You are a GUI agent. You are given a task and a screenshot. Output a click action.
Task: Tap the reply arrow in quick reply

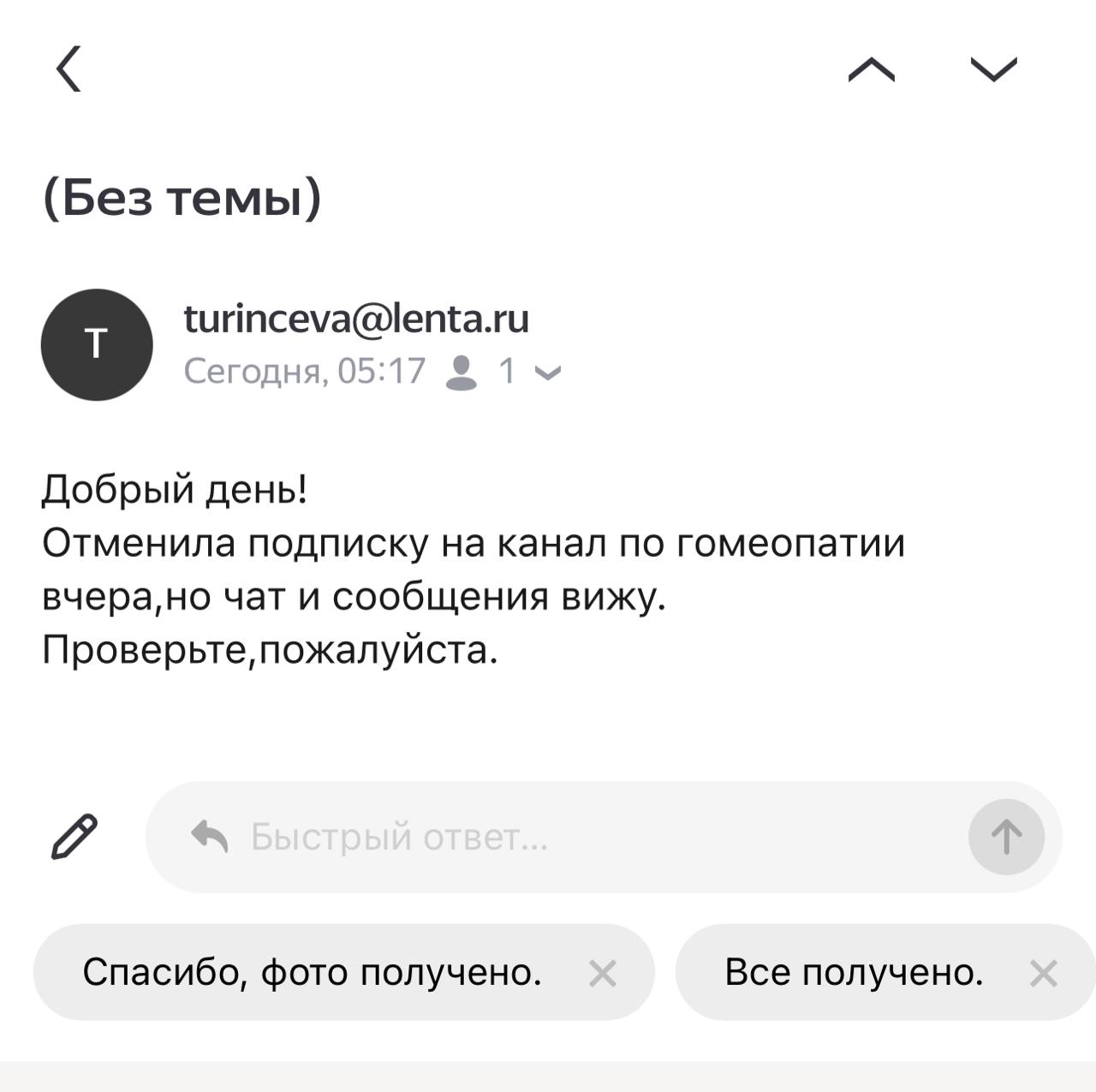click(x=210, y=836)
